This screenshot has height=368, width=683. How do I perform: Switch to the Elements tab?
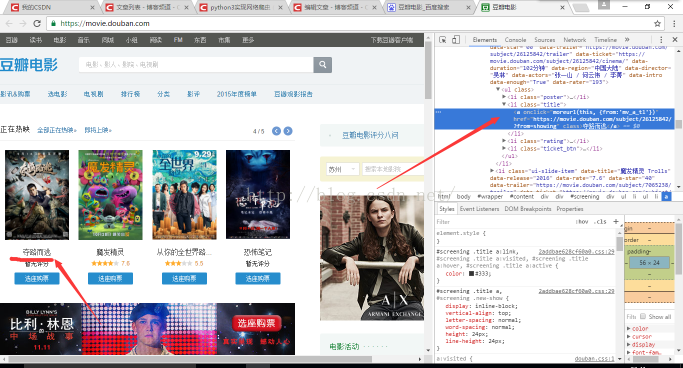tap(484, 40)
